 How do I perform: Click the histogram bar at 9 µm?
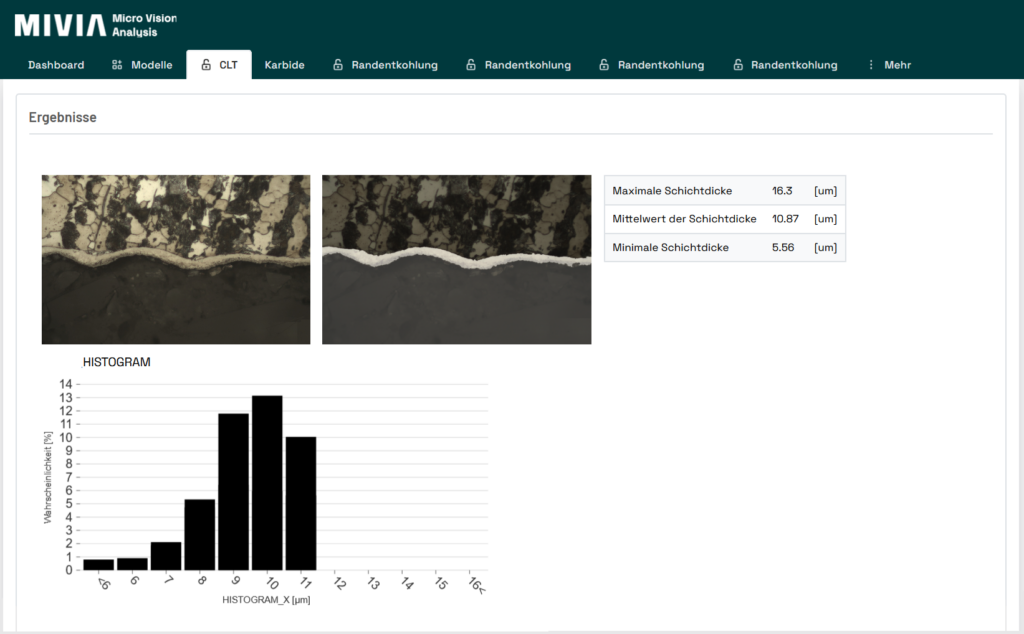tap(233, 492)
